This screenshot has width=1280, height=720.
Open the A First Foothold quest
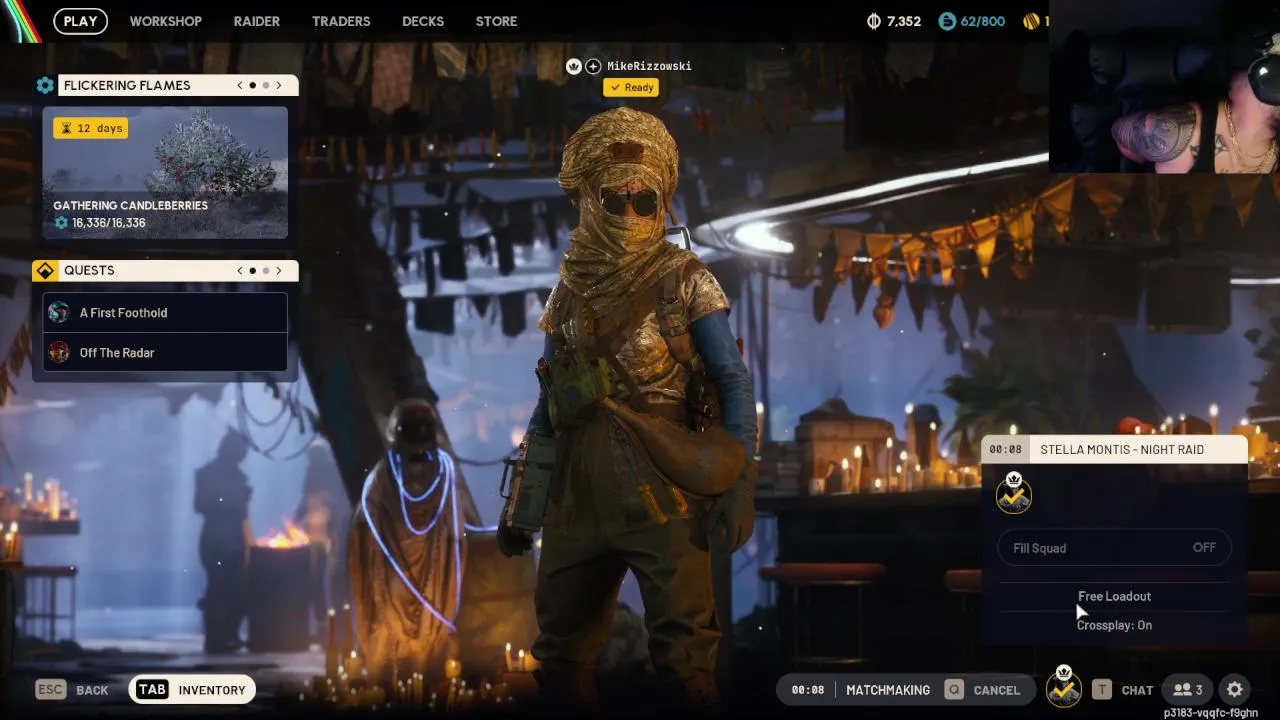tap(165, 312)
